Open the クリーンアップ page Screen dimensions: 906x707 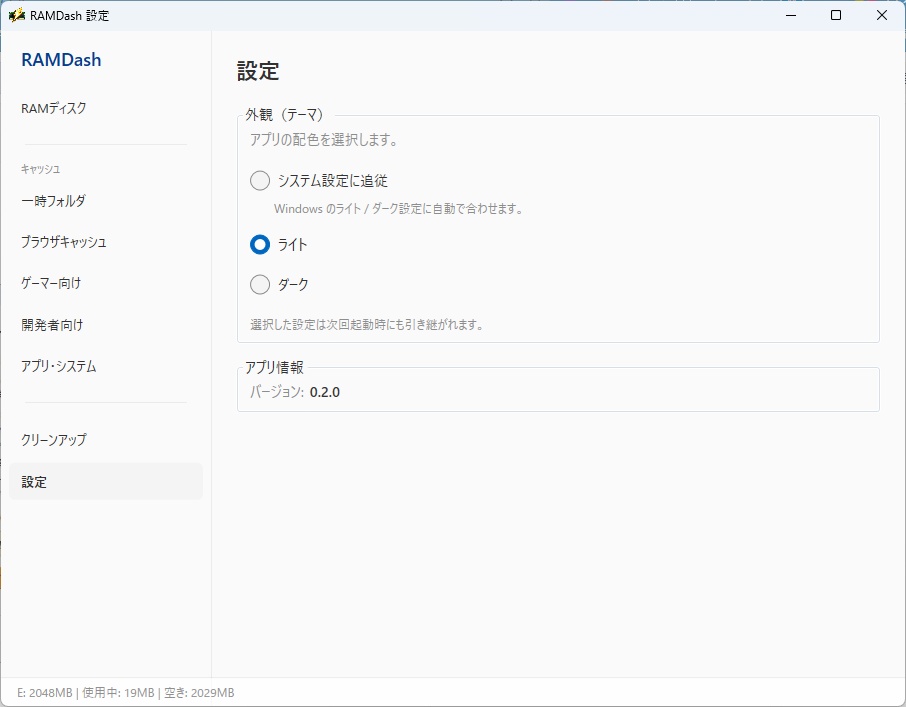[x=106, y=440]
